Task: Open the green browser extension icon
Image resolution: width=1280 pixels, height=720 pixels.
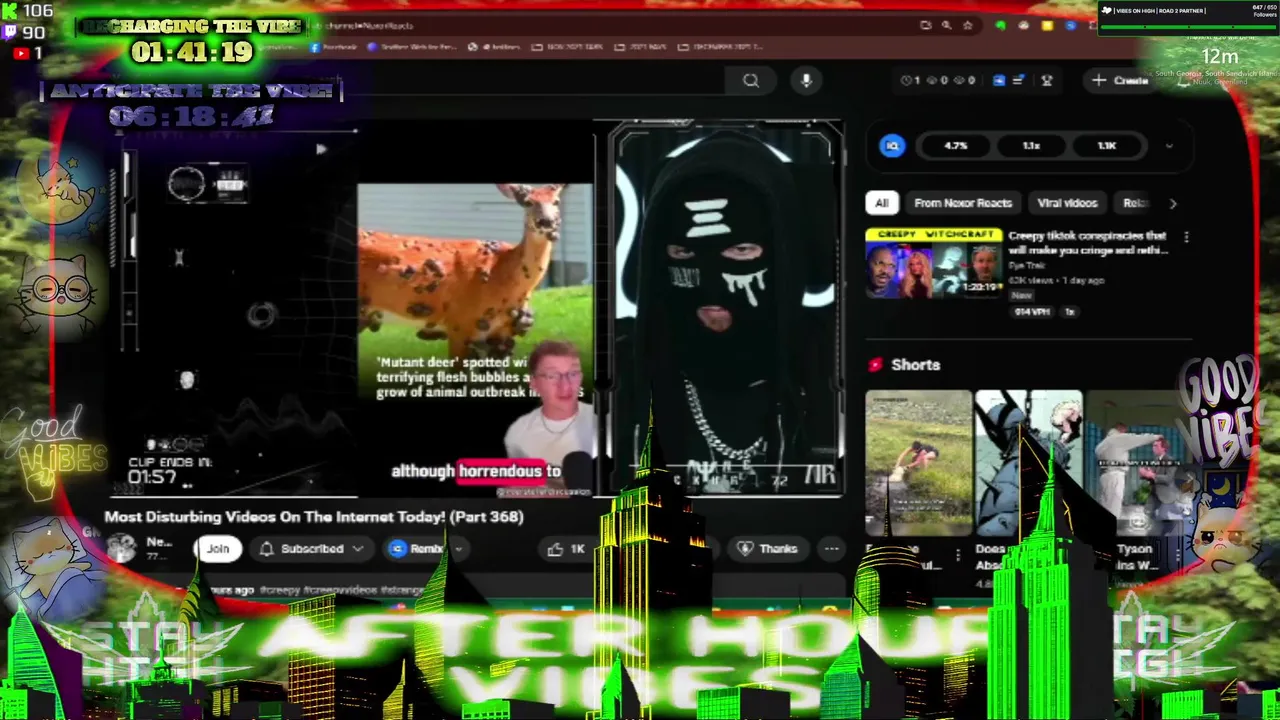Action: (1000, 25)
